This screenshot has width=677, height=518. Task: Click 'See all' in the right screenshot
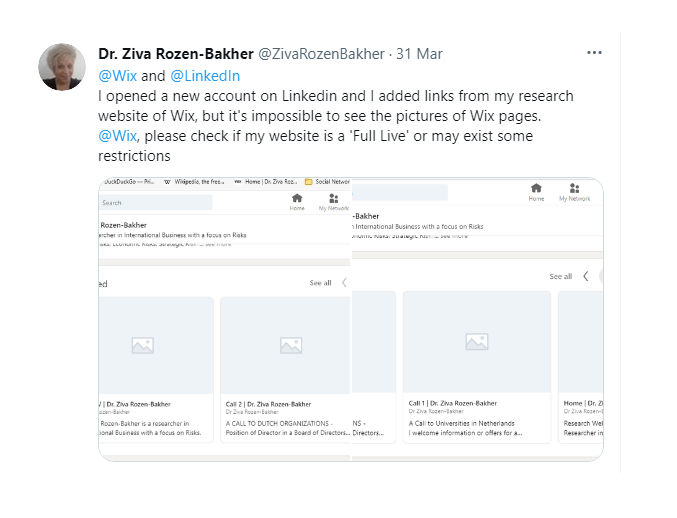560,276
